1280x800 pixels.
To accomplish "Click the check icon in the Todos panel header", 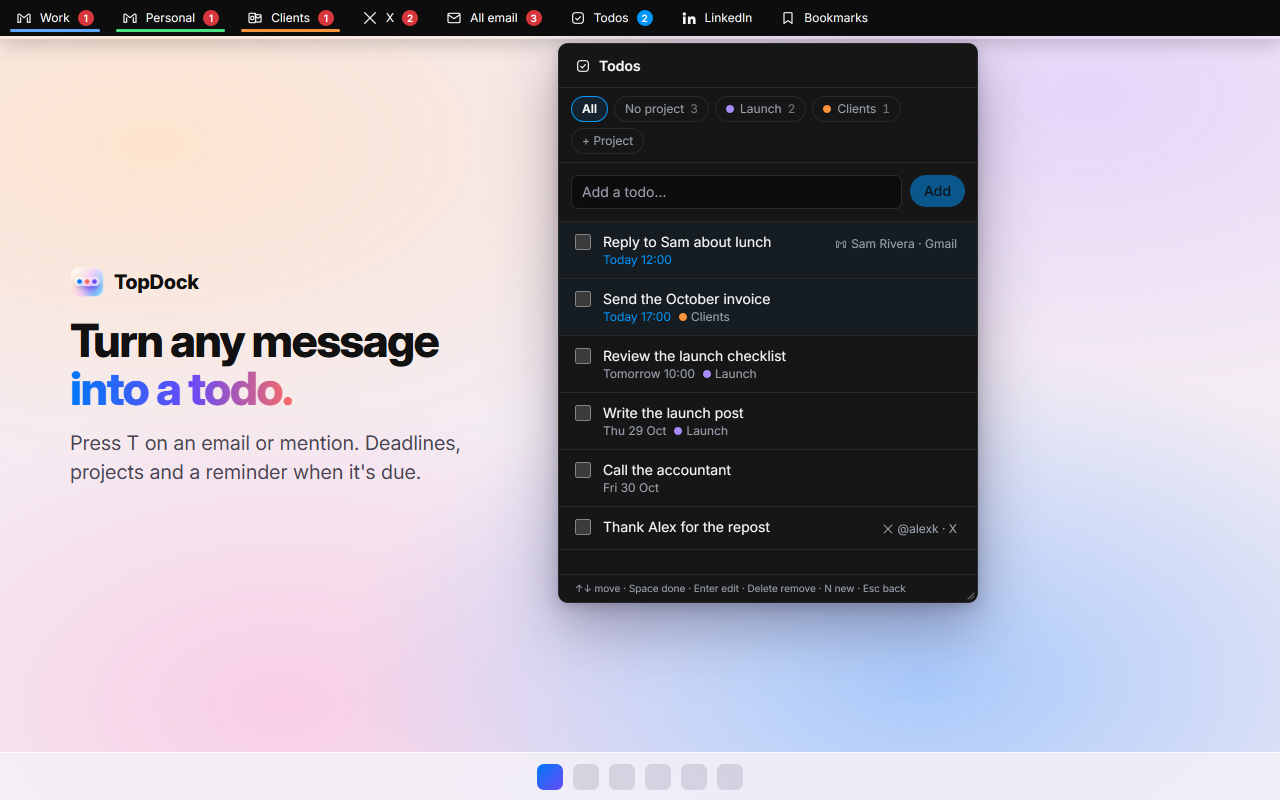I will (583, 66).
